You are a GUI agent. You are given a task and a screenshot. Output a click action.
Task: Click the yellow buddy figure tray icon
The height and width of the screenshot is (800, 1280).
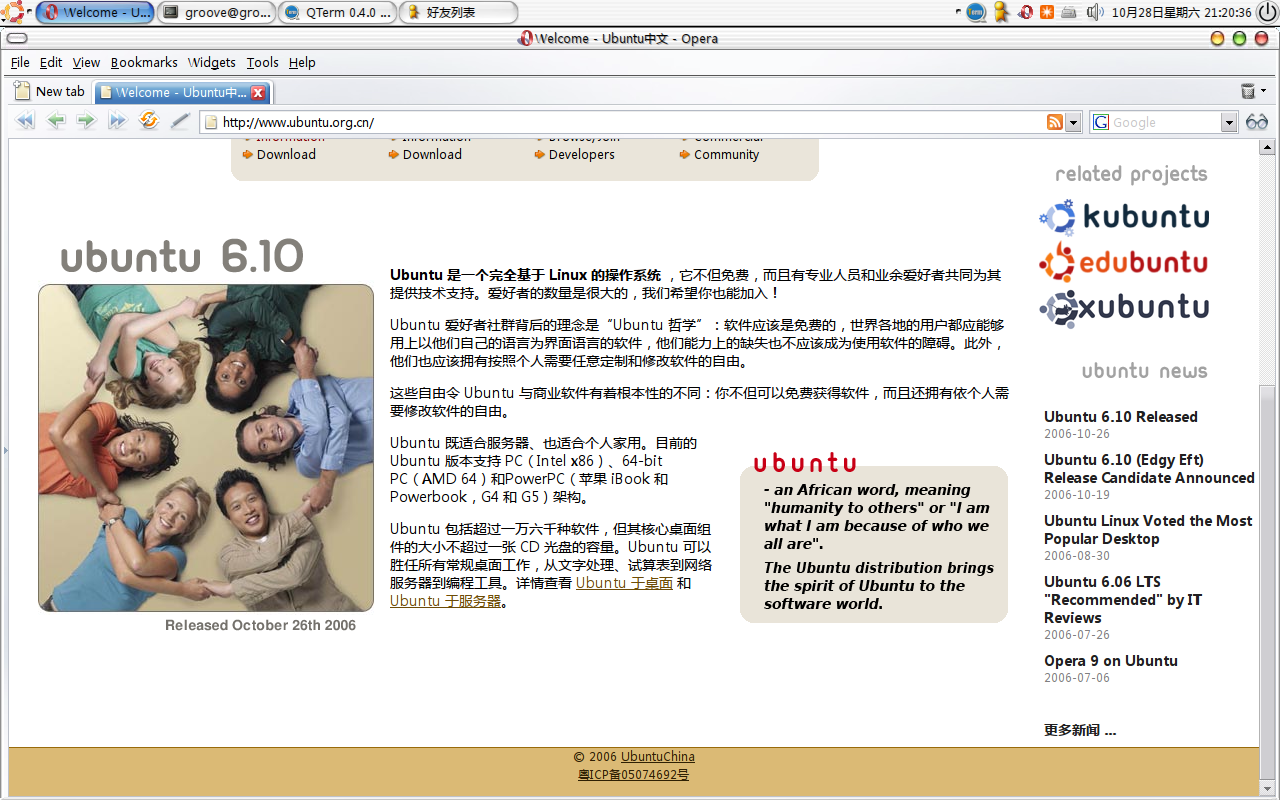pyautogui.click(x=1001, y=12)
